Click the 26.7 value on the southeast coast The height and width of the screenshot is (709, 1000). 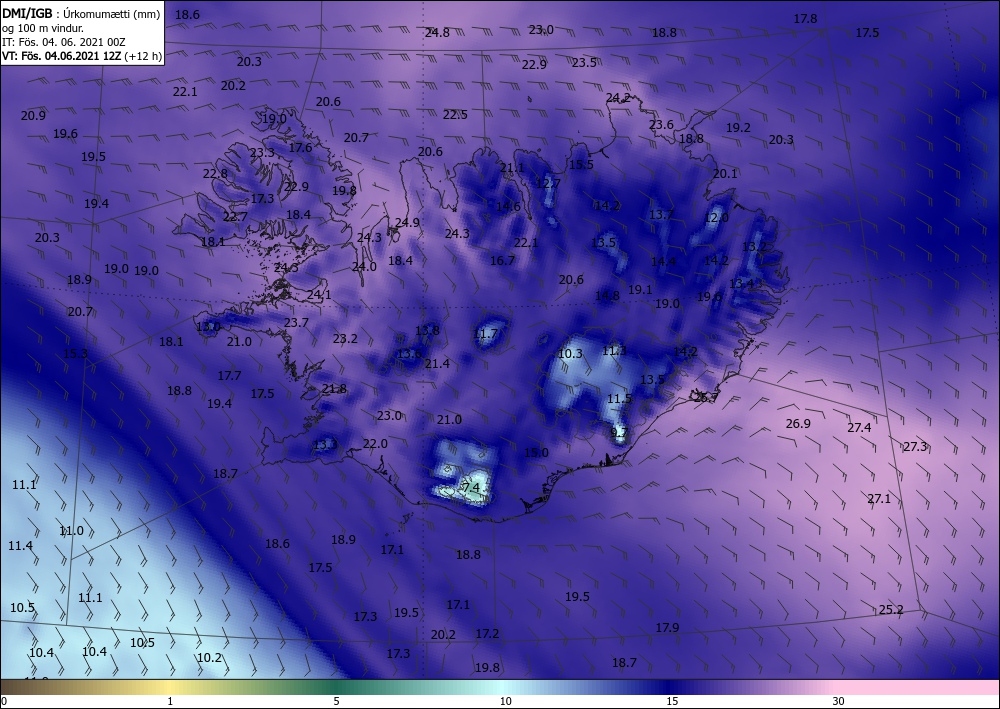[x=707, y=397]
